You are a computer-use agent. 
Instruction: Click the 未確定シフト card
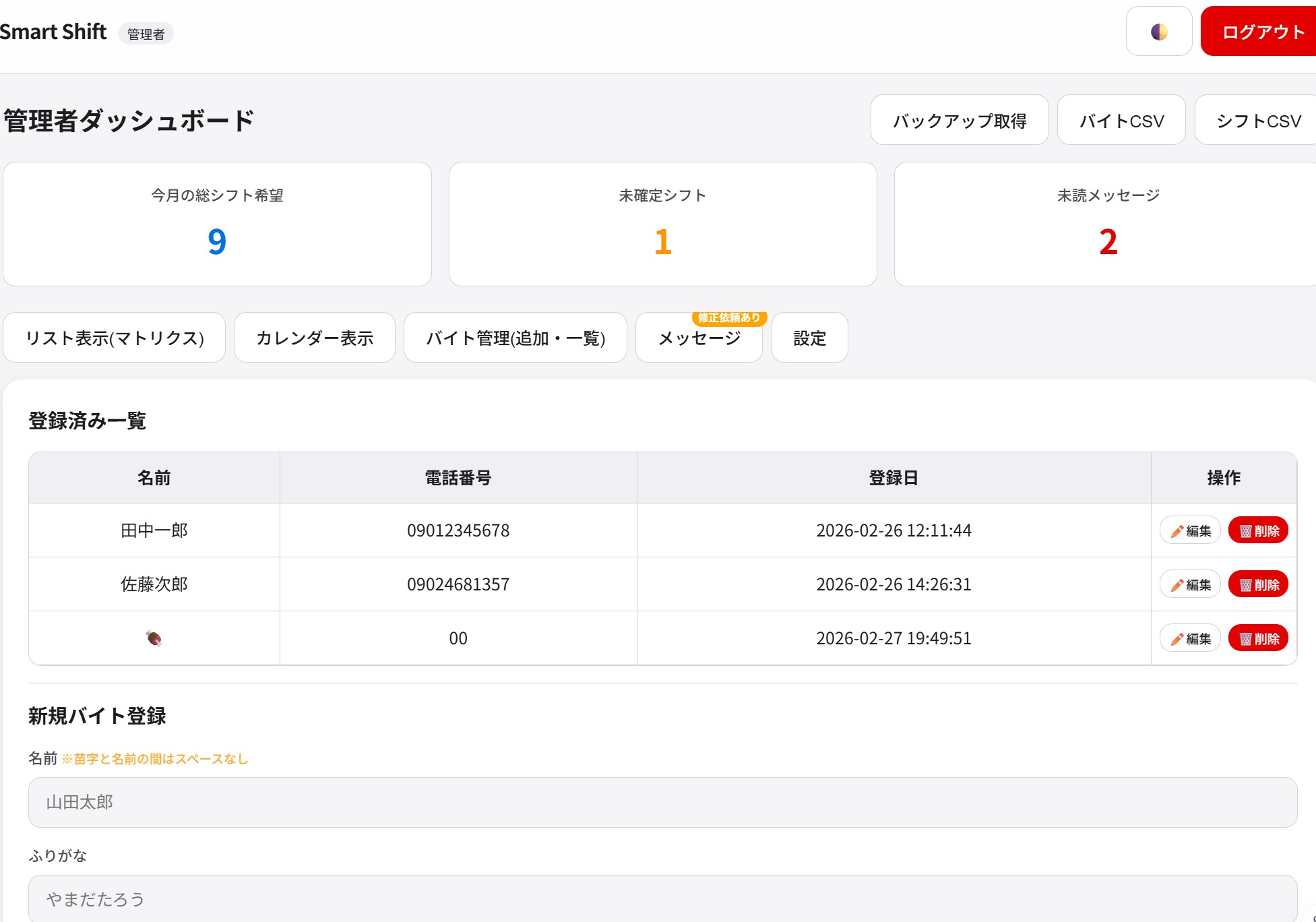point(662,224)
